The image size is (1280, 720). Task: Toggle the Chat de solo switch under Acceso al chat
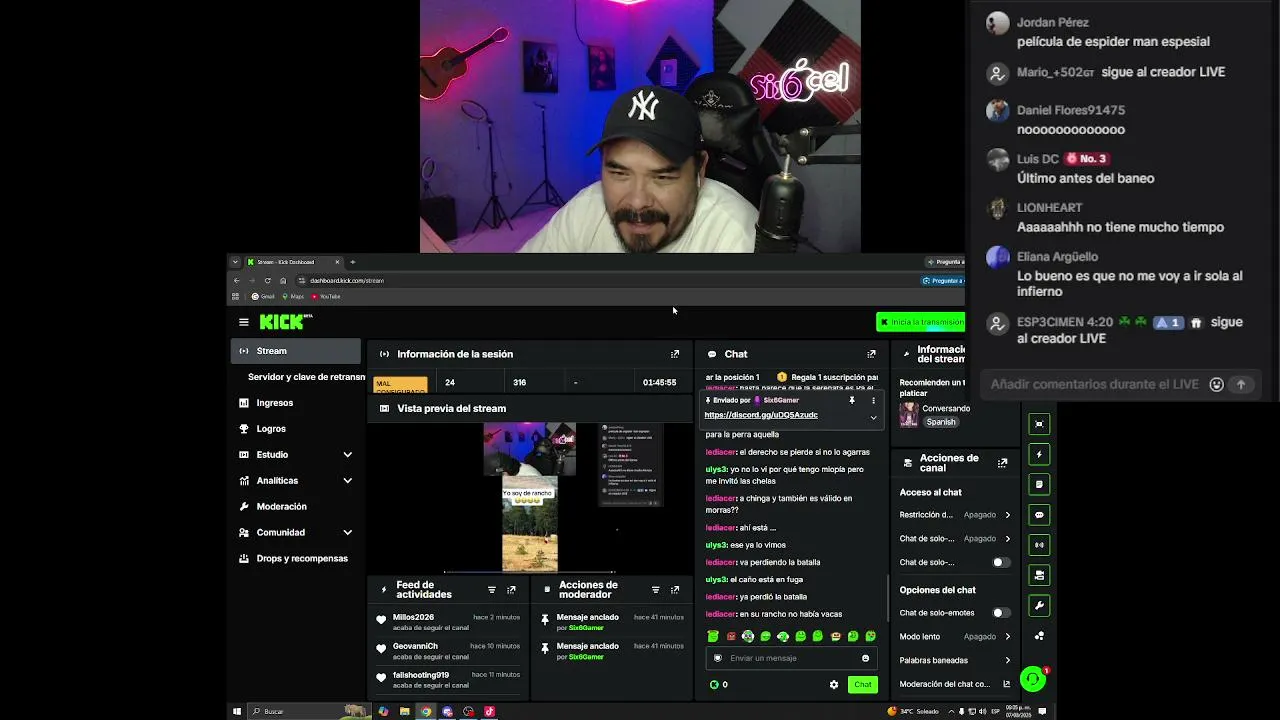coord(999,563)
